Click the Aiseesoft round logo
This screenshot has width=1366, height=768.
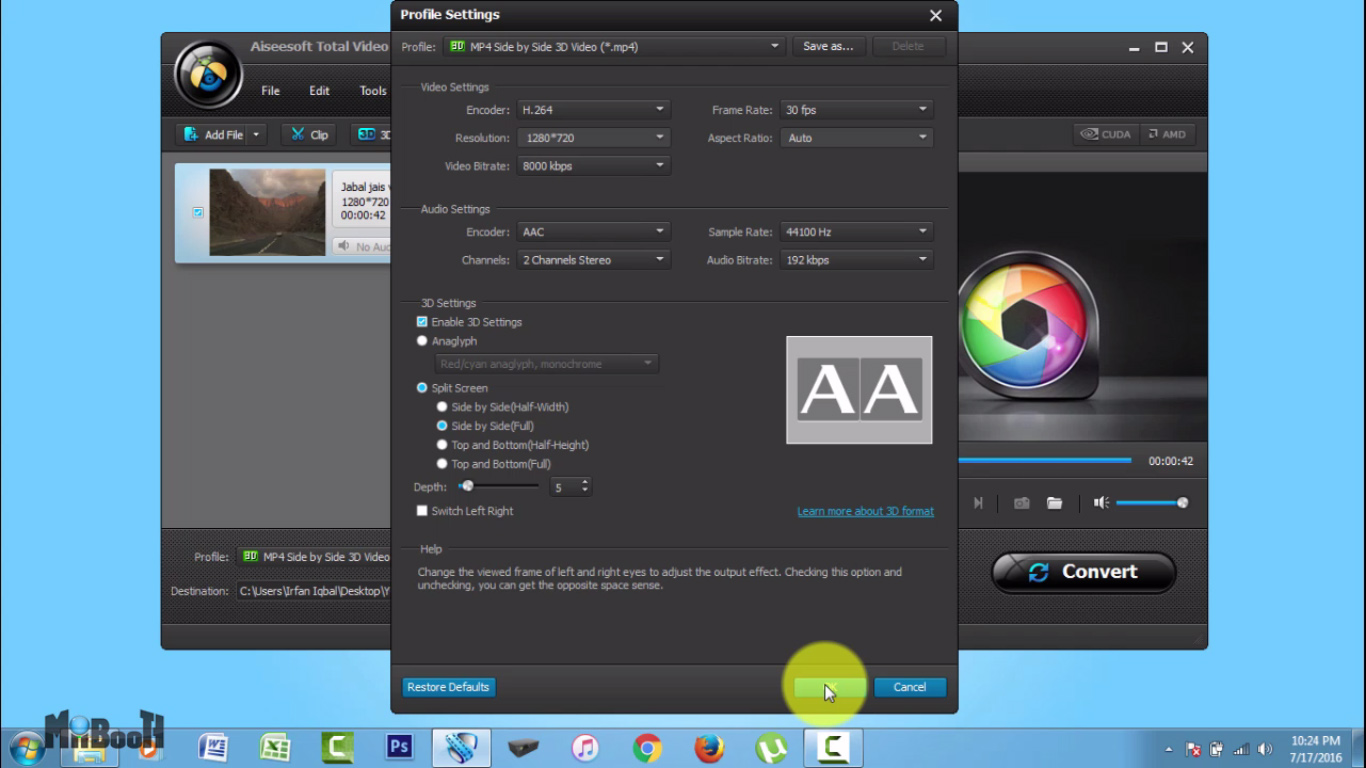[208, 74]
